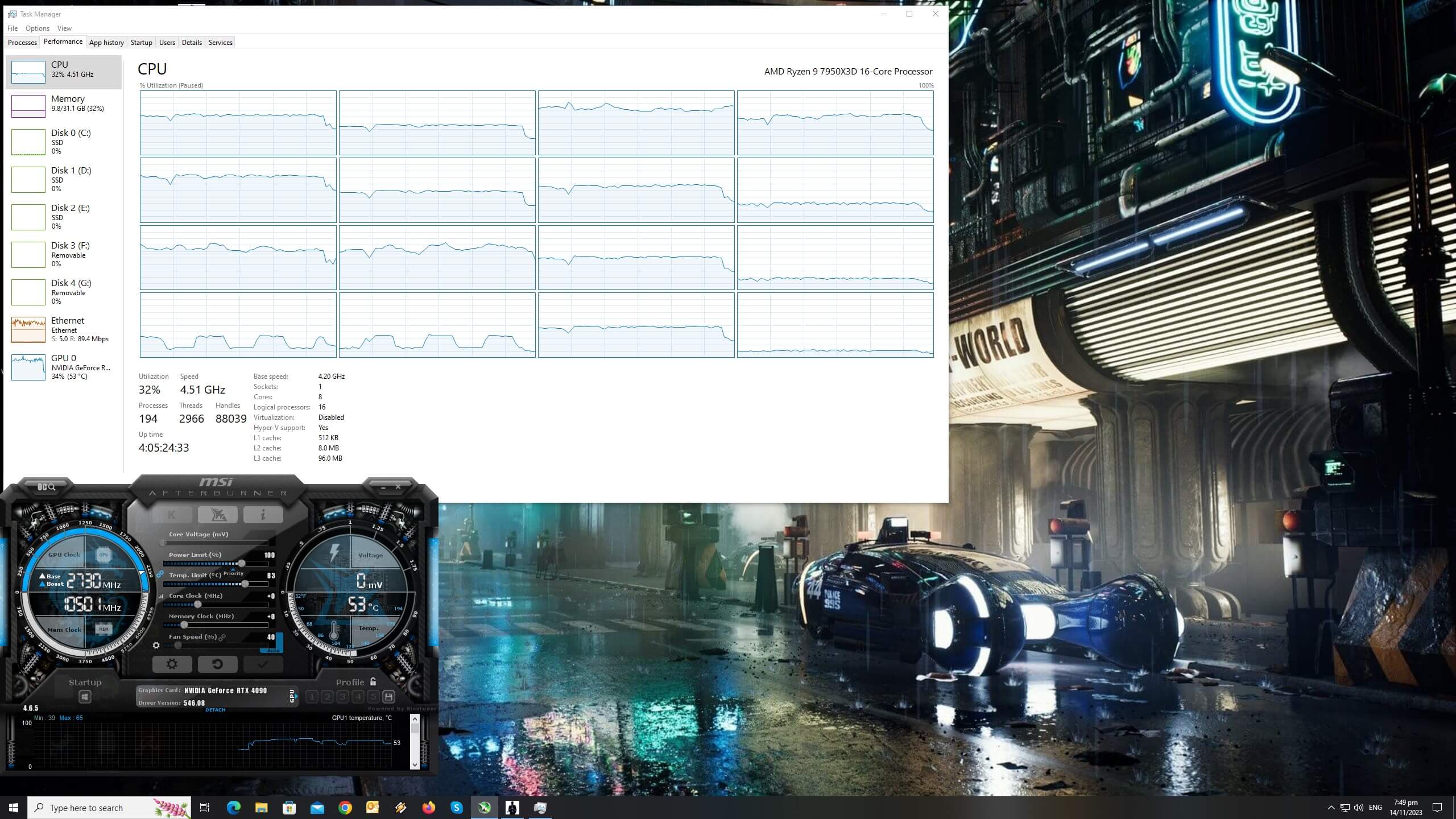This screenshot has width=1456, height=819.
Task: Switch to the App history tab
Action: (x=106, y=43)
